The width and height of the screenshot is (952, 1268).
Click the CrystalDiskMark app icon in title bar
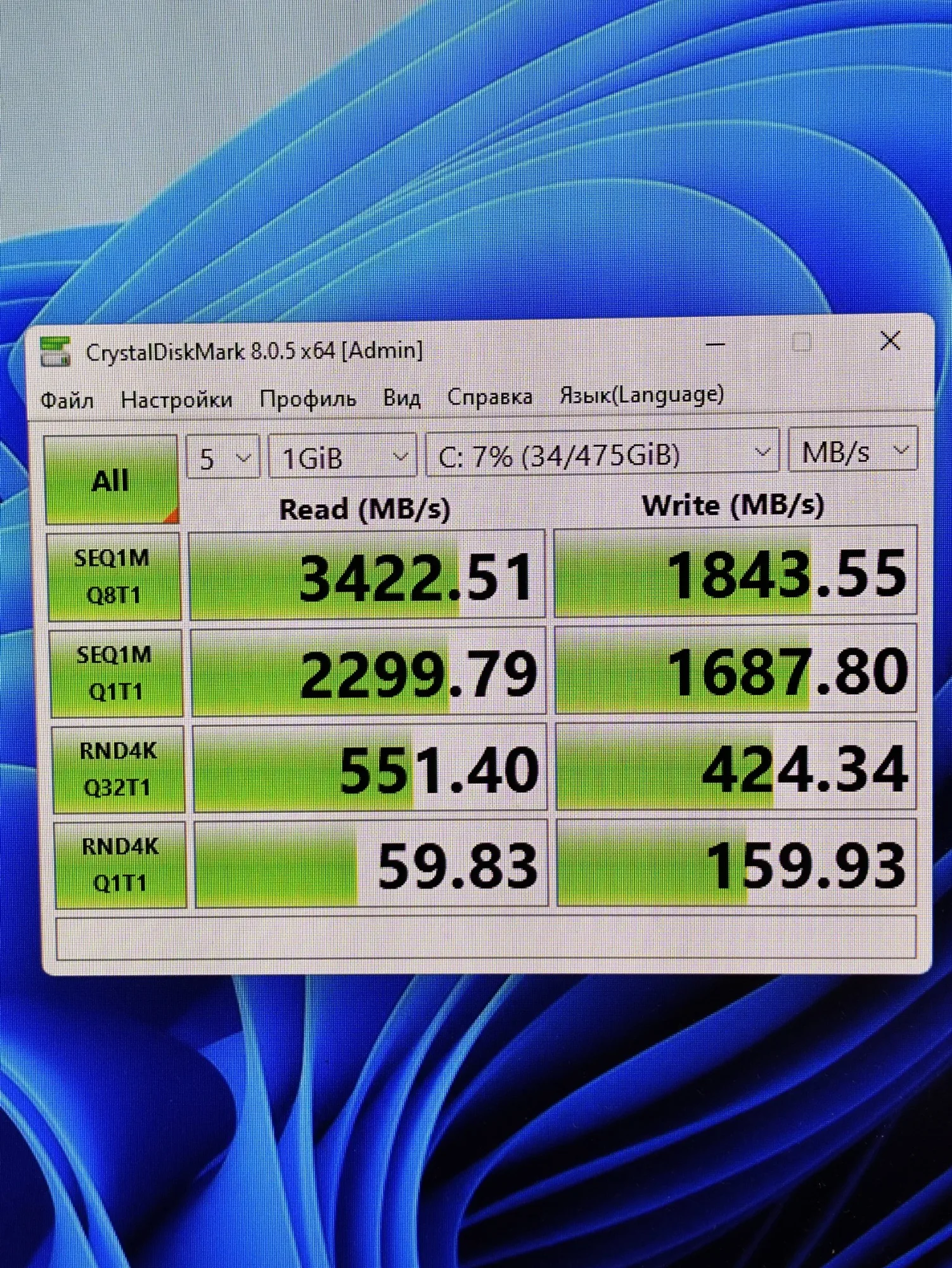click(55, 353)
